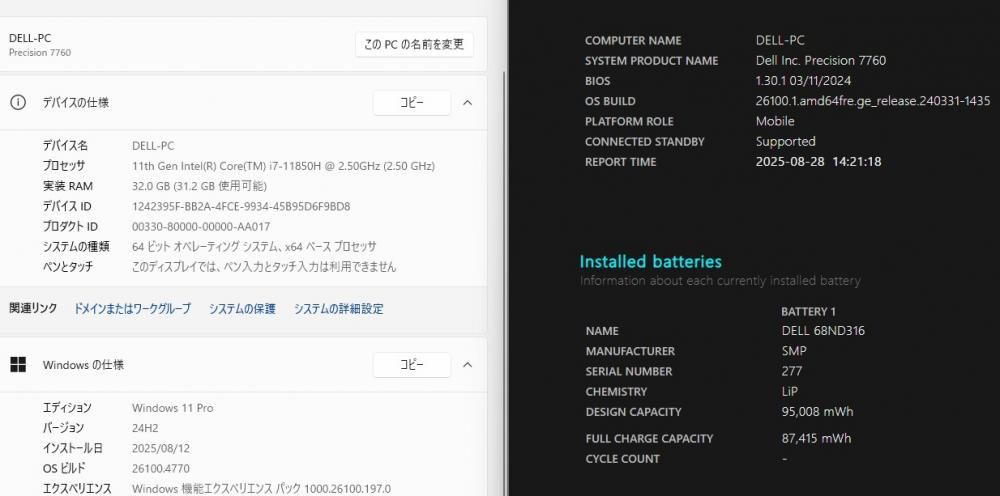Select the report's OS build 26100.1.amd64fre value
Screen dimensions: 1000x496
[x=873, y=101]
